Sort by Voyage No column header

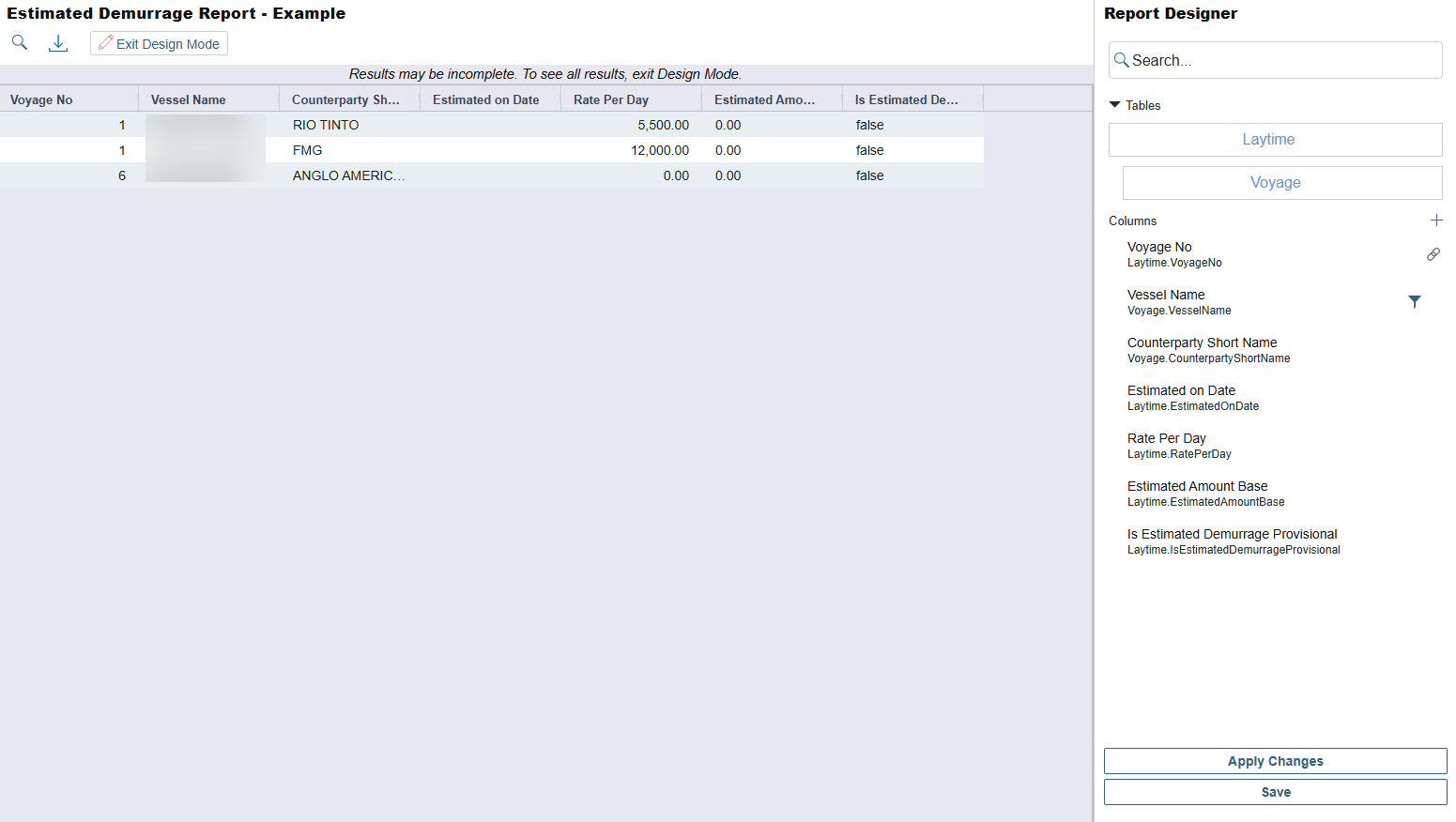41,100
